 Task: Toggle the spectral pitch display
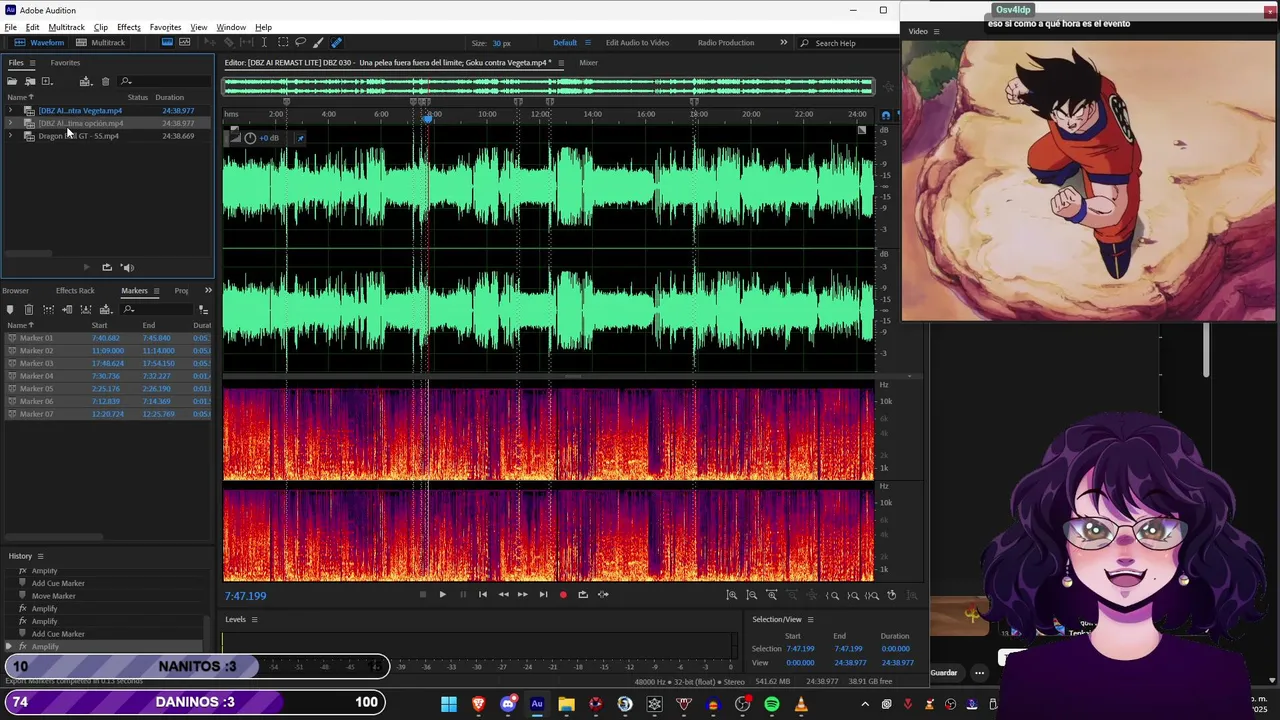tap(185, 43)
